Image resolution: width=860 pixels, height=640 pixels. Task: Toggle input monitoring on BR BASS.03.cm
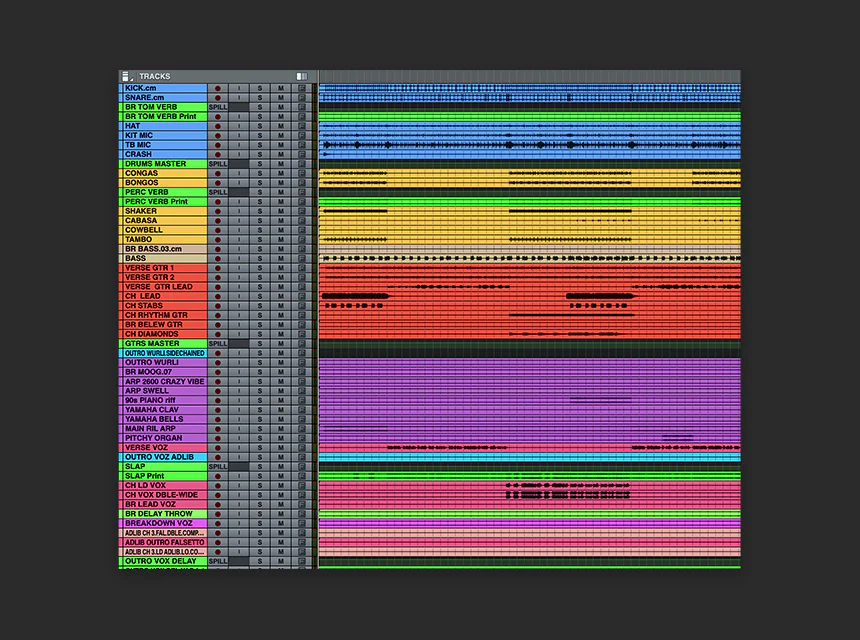239,249
